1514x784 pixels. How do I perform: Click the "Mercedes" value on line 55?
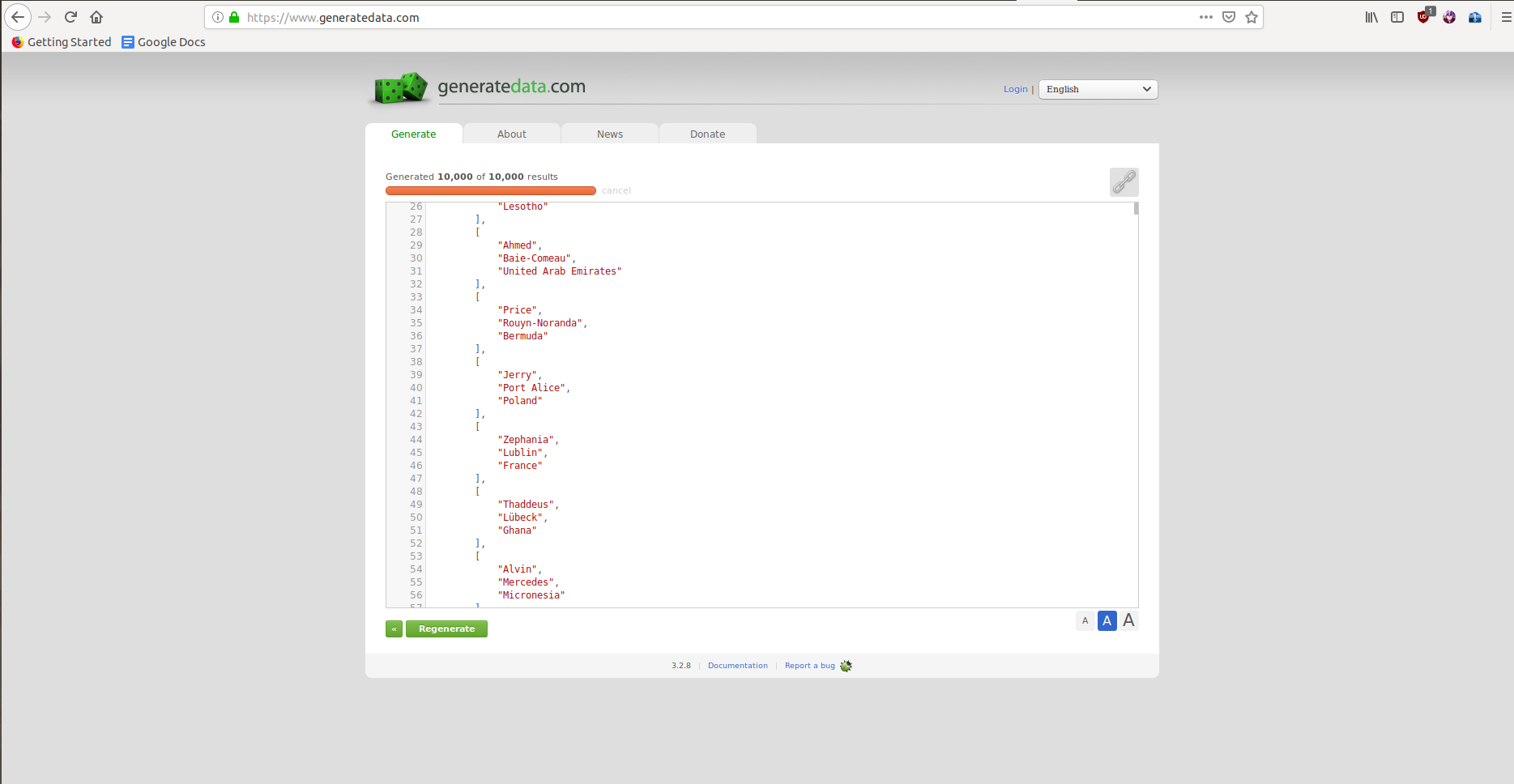tap(526, 582)
